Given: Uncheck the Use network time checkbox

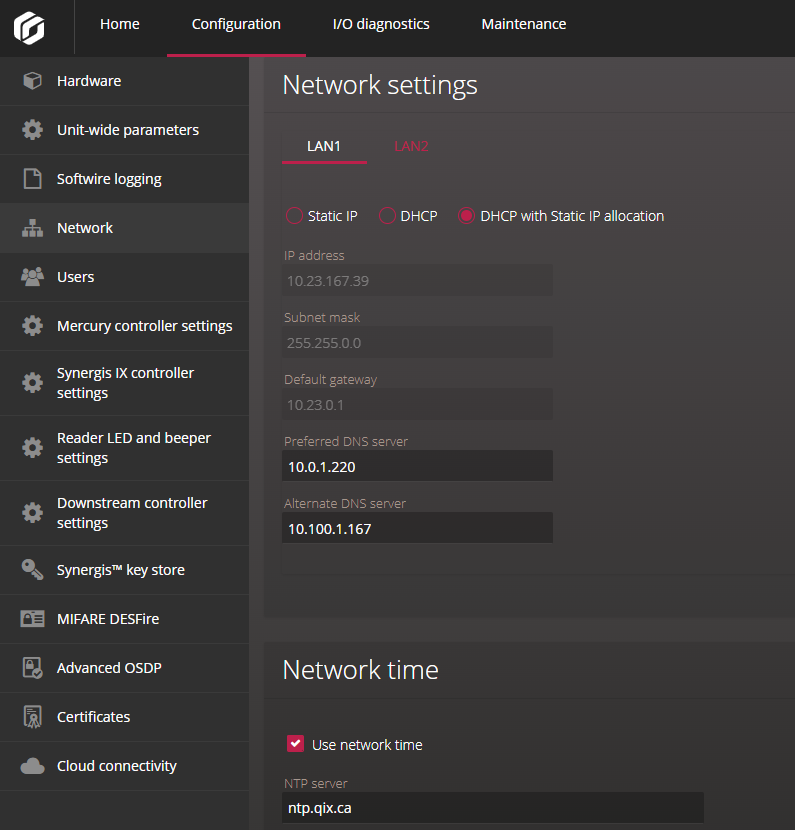Looking at the screenshot, I should pyautogui.click(x=295, y=744).
